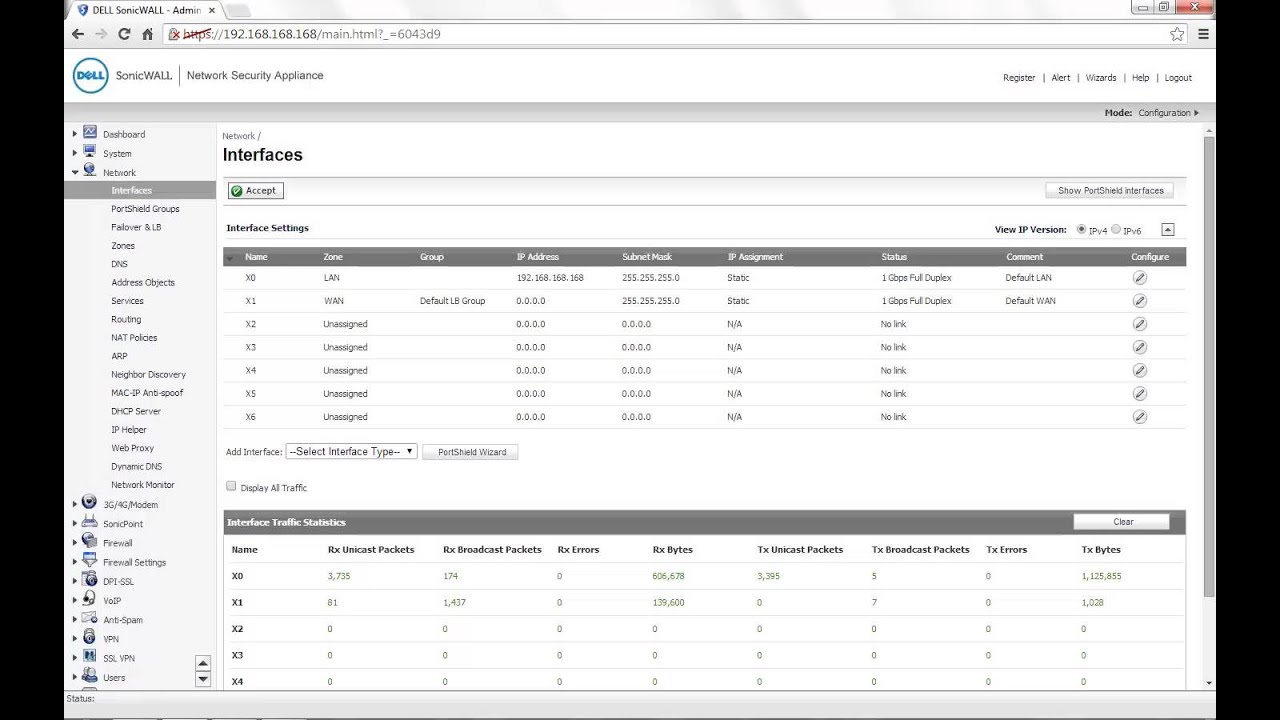Expand the System tree node
This screenshot has height=720, width=1280.
74,153
